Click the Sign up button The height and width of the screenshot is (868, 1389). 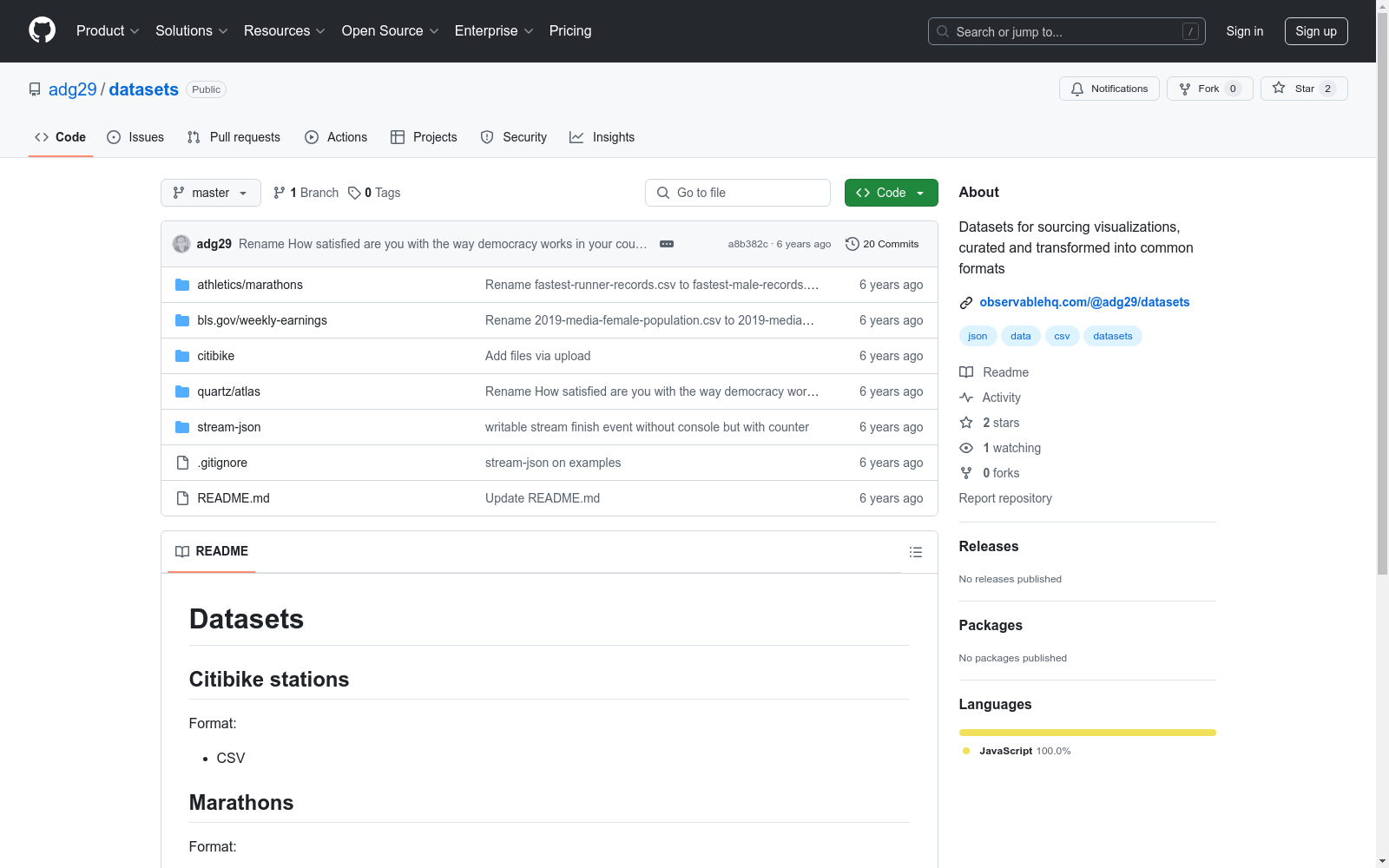click(1316, 31)
